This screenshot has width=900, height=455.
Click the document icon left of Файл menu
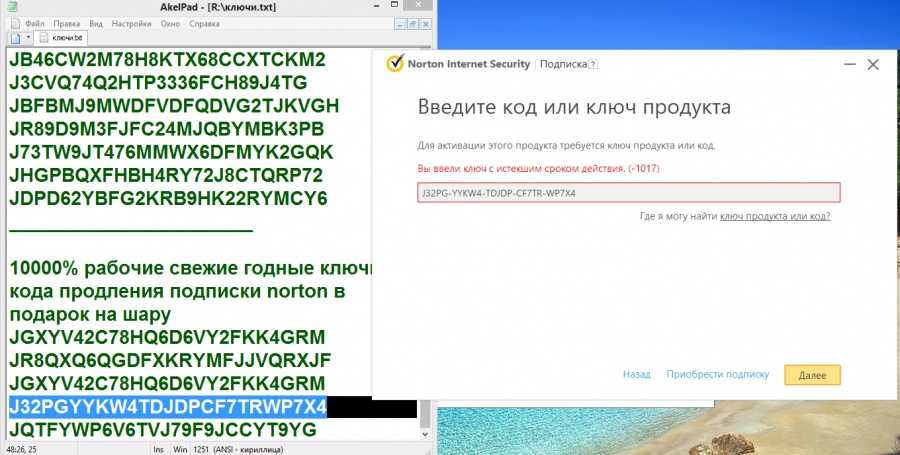click(15, 24)
